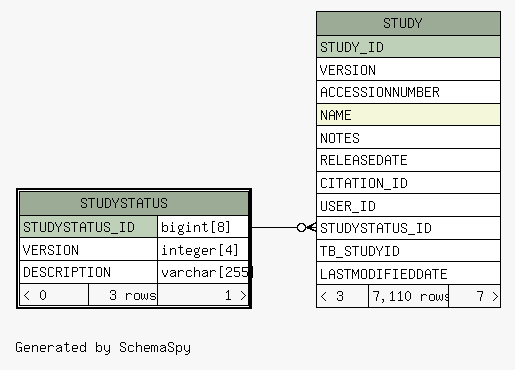This screenshot has width=515, height=370.
Task: Select the RELEASEDATE column row
Action: (x=408, y=160)
